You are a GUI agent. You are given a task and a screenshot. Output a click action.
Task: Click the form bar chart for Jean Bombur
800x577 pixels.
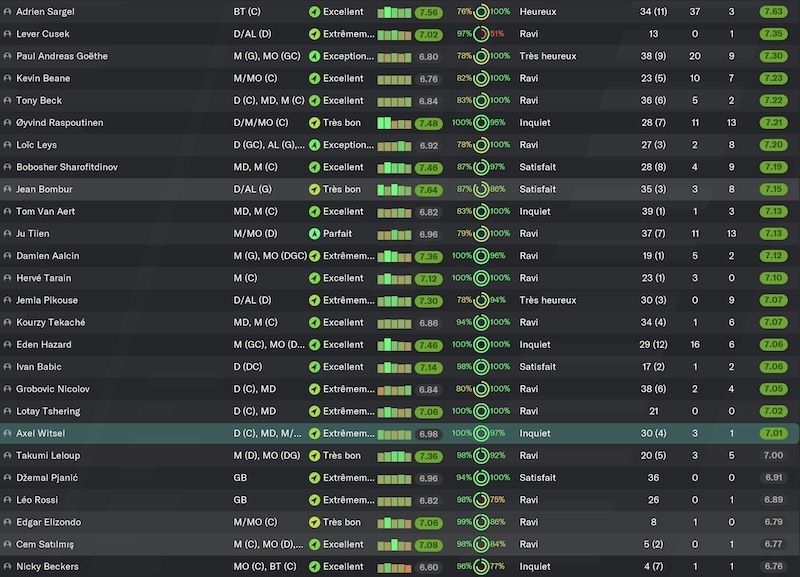394,190
